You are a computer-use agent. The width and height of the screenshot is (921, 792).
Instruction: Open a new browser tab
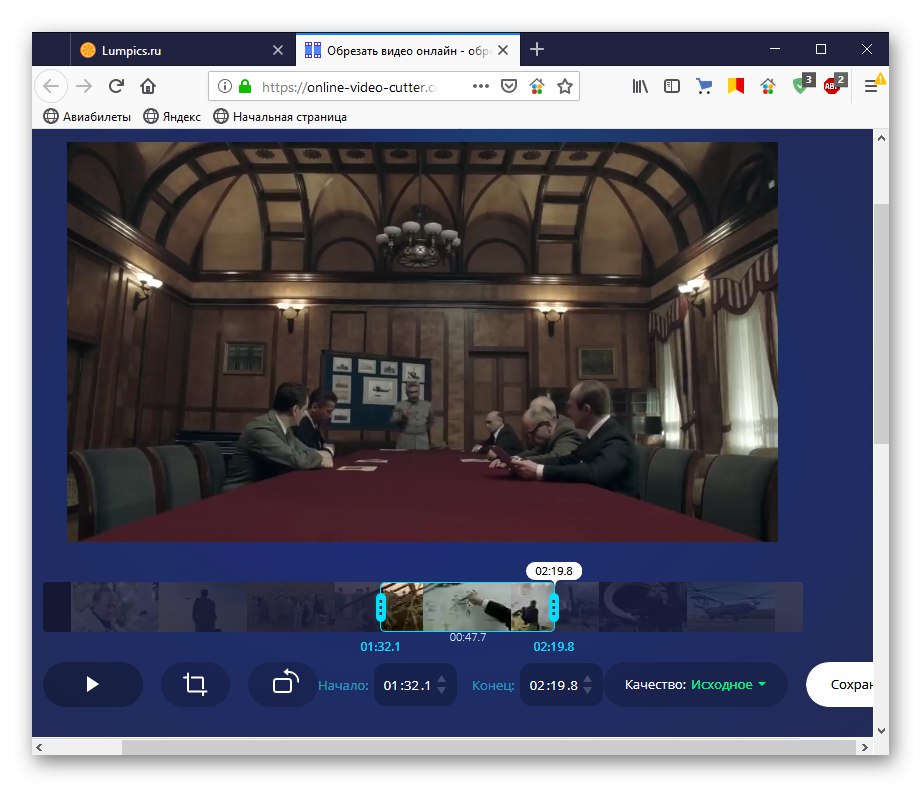point(537,49)
